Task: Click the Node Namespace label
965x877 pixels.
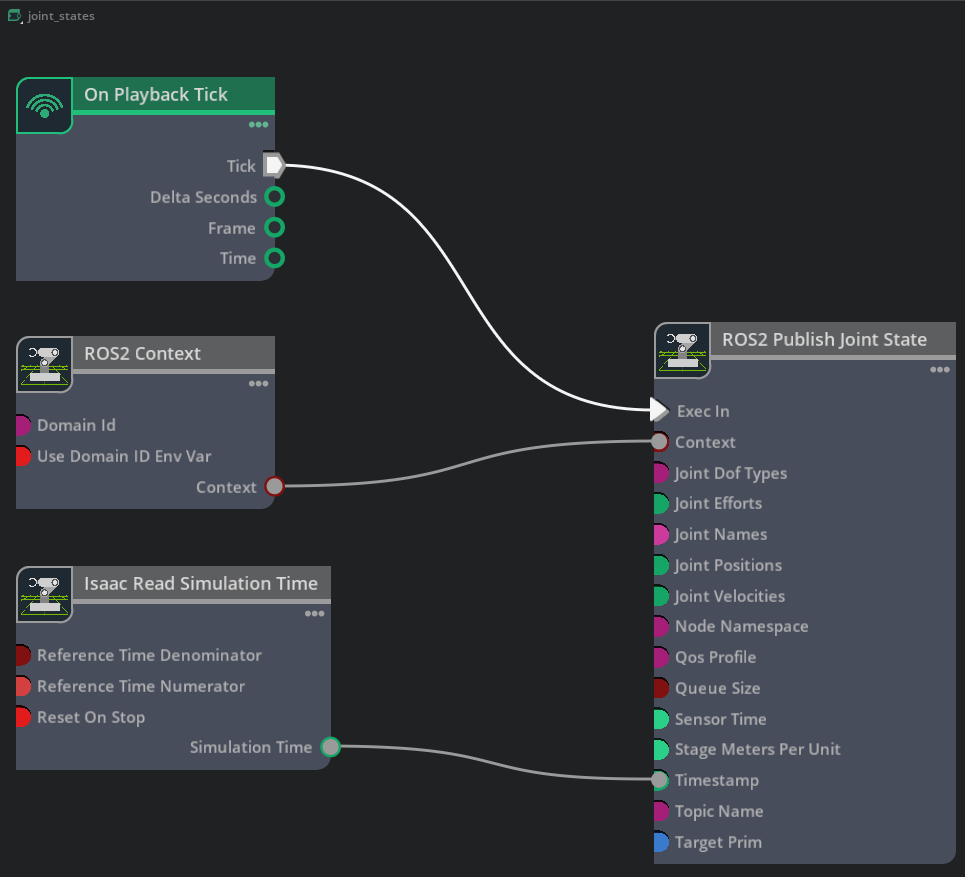Action: coord(742,627)
